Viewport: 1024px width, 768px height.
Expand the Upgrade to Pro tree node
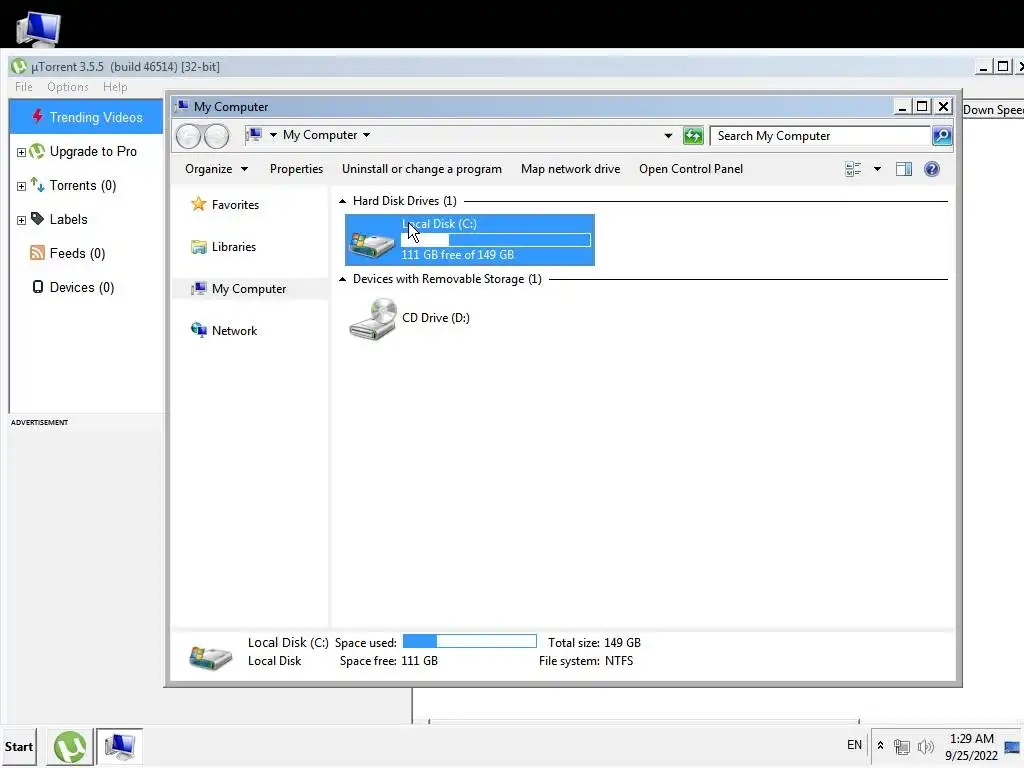coord(21,152)
